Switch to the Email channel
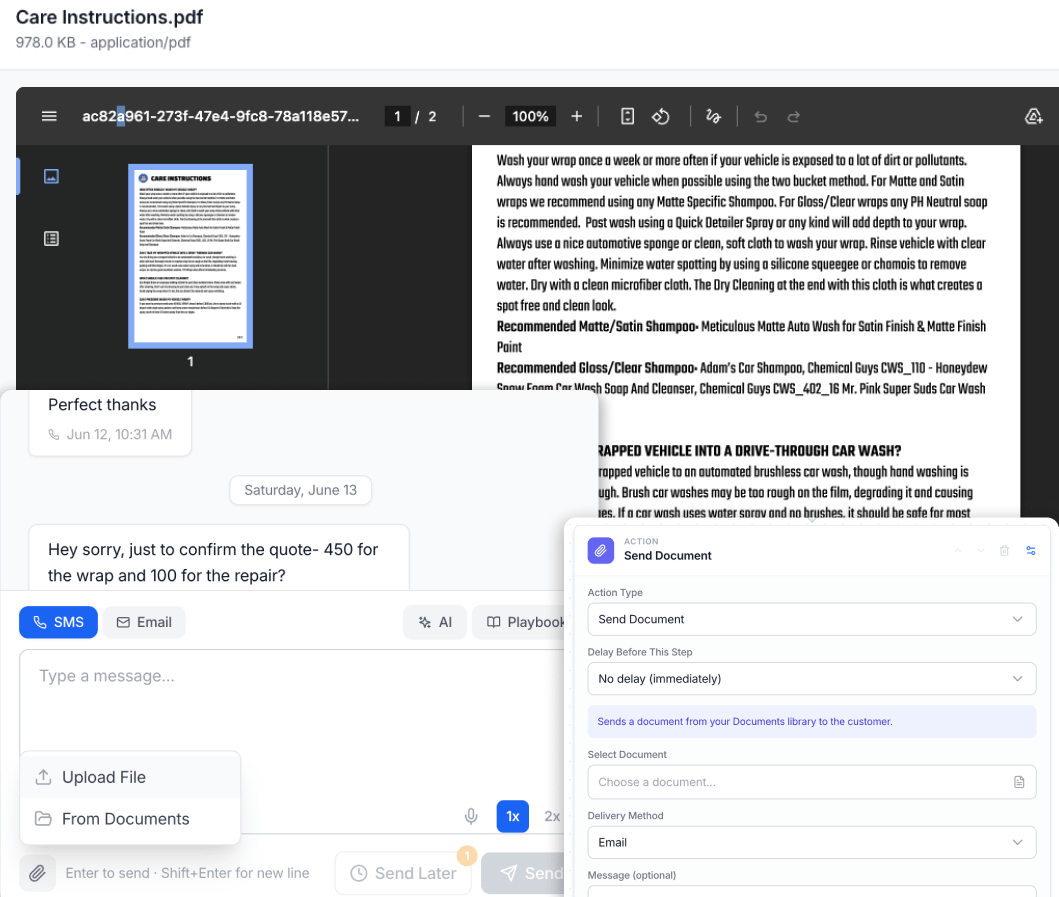Image resolution: width=1059 pixels, height=897 pixels. pos(144,622)
